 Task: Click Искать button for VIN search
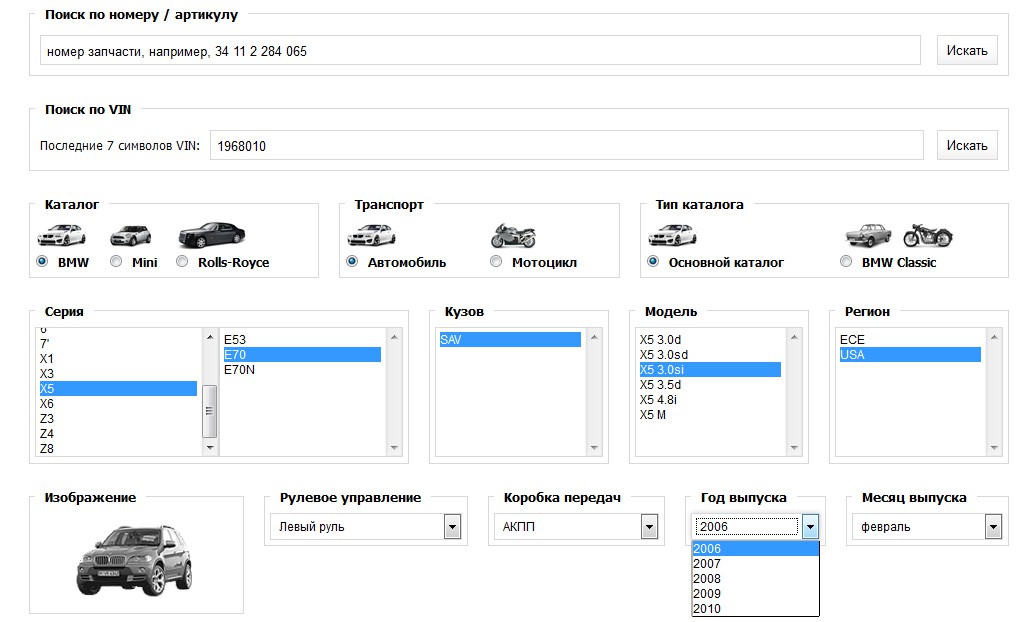pyautogui.click(x=967, y=146)
